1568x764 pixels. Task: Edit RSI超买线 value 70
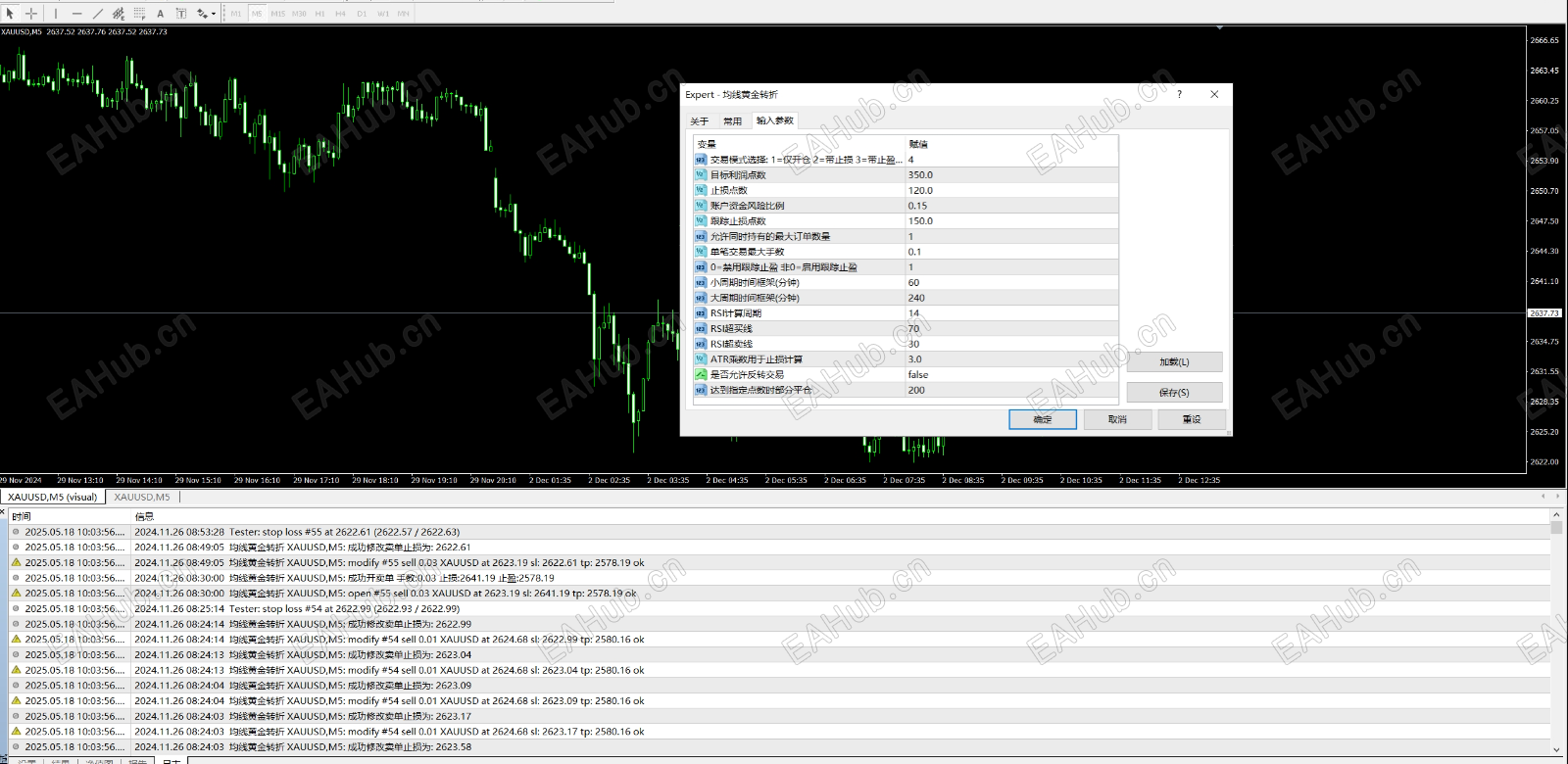1011,328
